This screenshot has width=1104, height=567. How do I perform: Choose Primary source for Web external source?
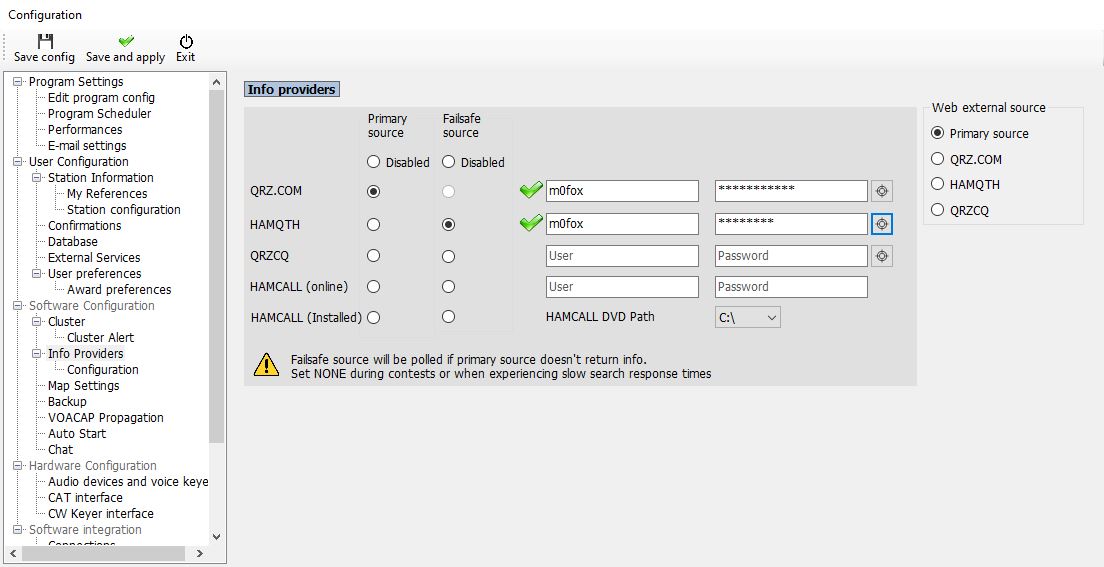tap(937, 133)
